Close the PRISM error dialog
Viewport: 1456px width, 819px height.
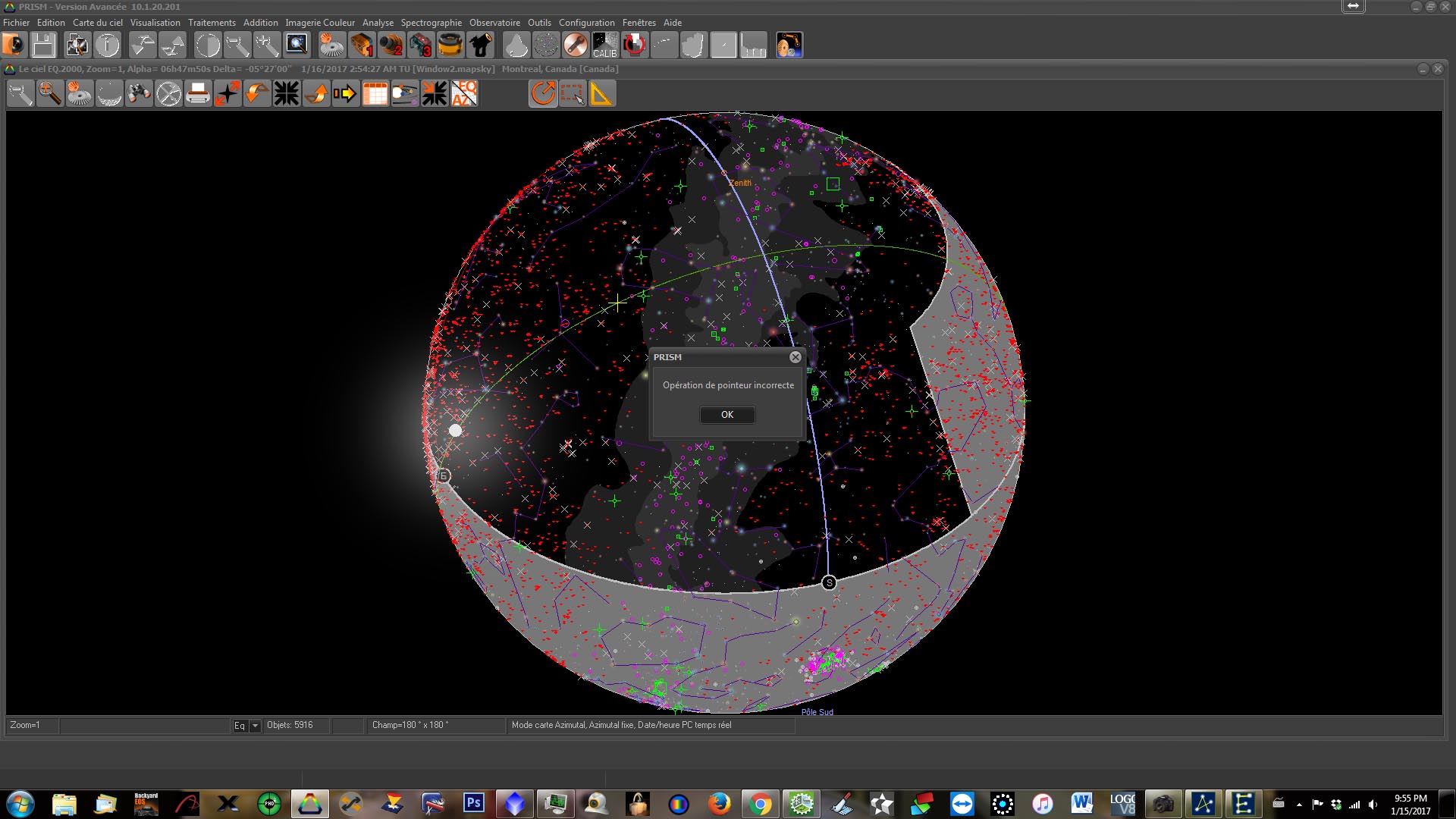click(x=795, y=357)
